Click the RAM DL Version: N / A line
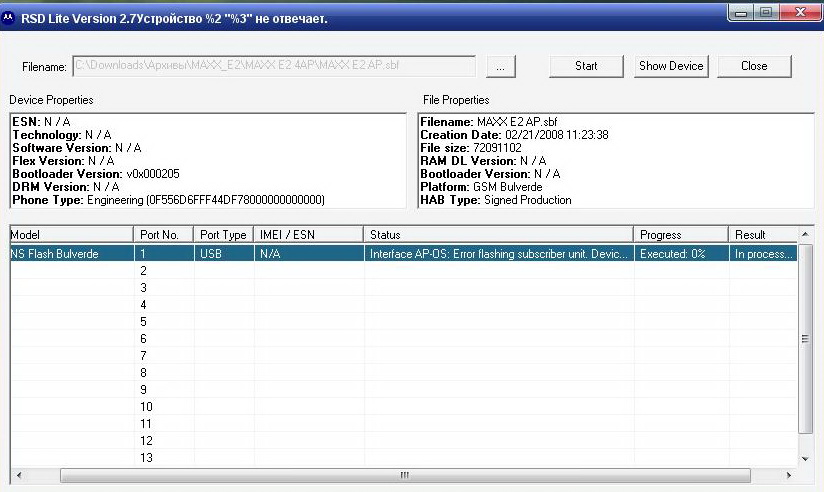Viewport: 824px width, 492px height. point(483,161)
